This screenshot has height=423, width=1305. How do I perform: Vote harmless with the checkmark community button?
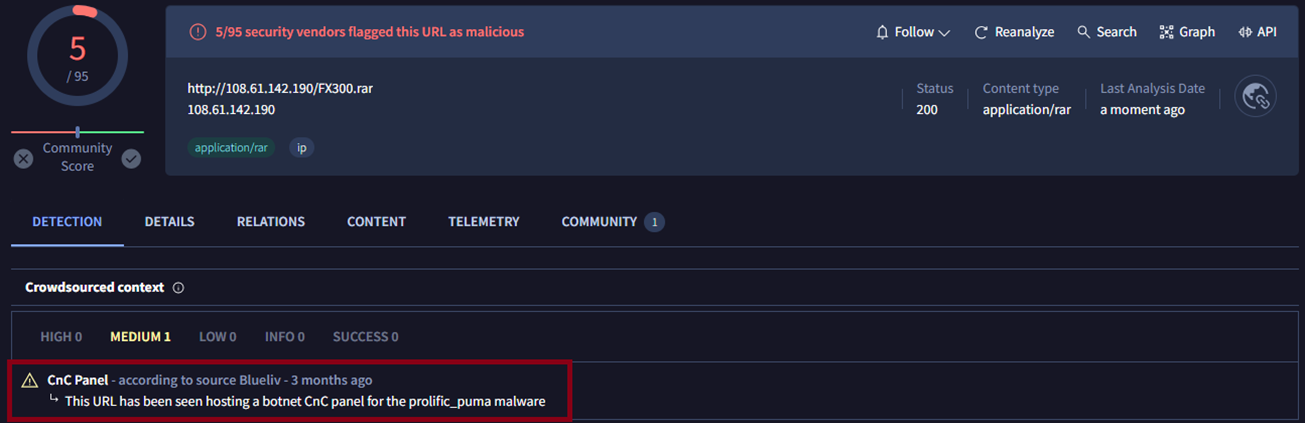click(131, 158)
